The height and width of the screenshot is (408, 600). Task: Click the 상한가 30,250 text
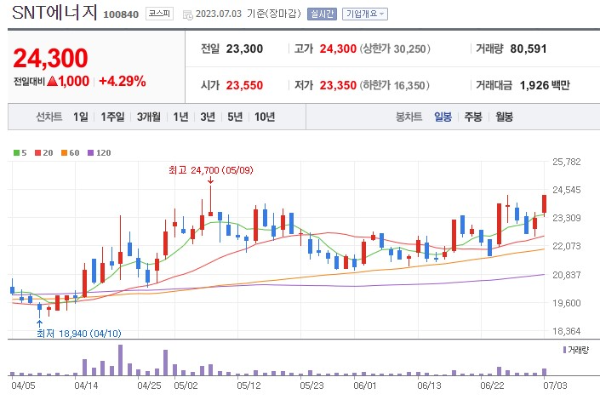tap(395, 49)
